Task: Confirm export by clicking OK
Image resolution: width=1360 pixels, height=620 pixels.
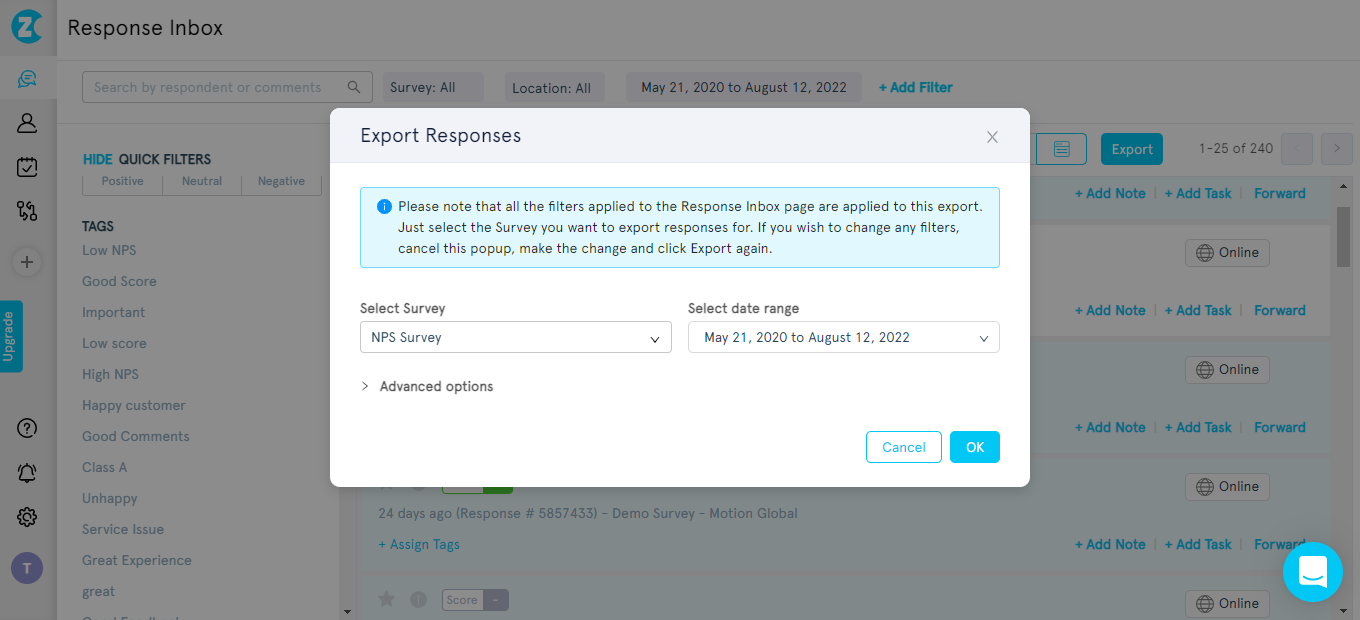Action: click(974, 447)
